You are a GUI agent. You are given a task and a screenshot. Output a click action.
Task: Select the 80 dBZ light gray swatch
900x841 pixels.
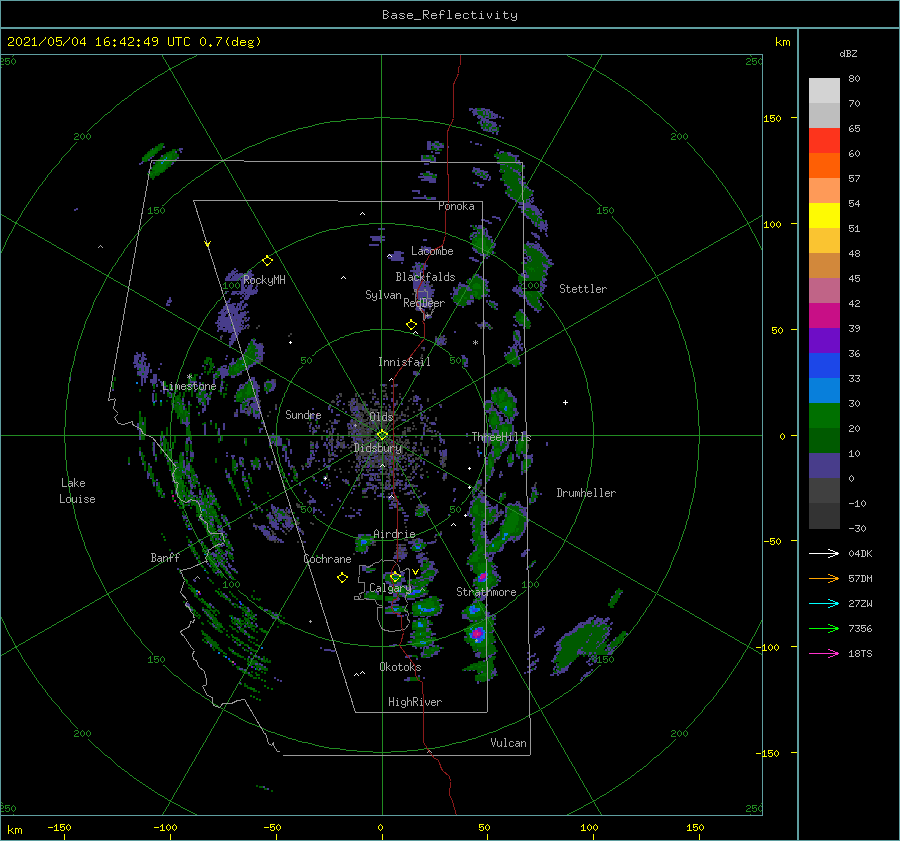click(824, 91)
